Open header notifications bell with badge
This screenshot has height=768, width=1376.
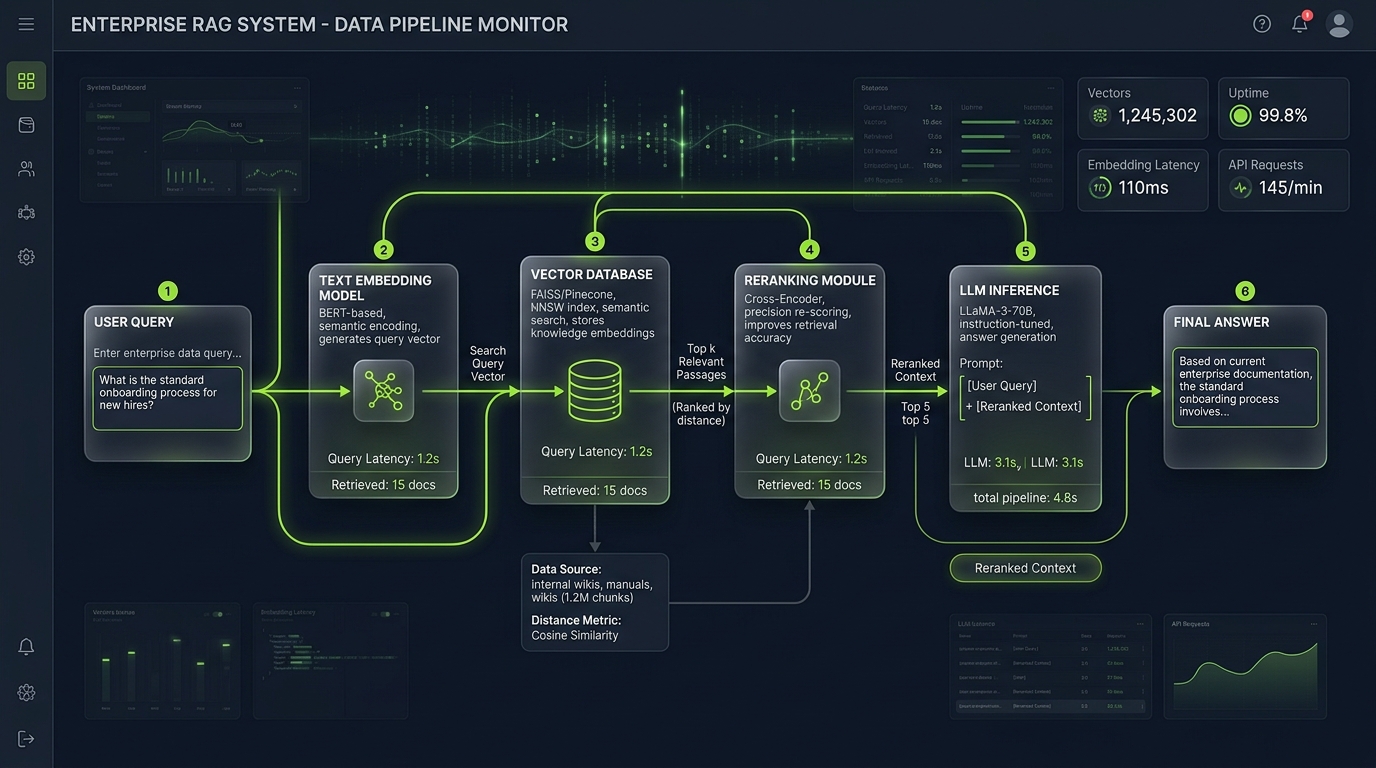click(x=1300, y=23)
